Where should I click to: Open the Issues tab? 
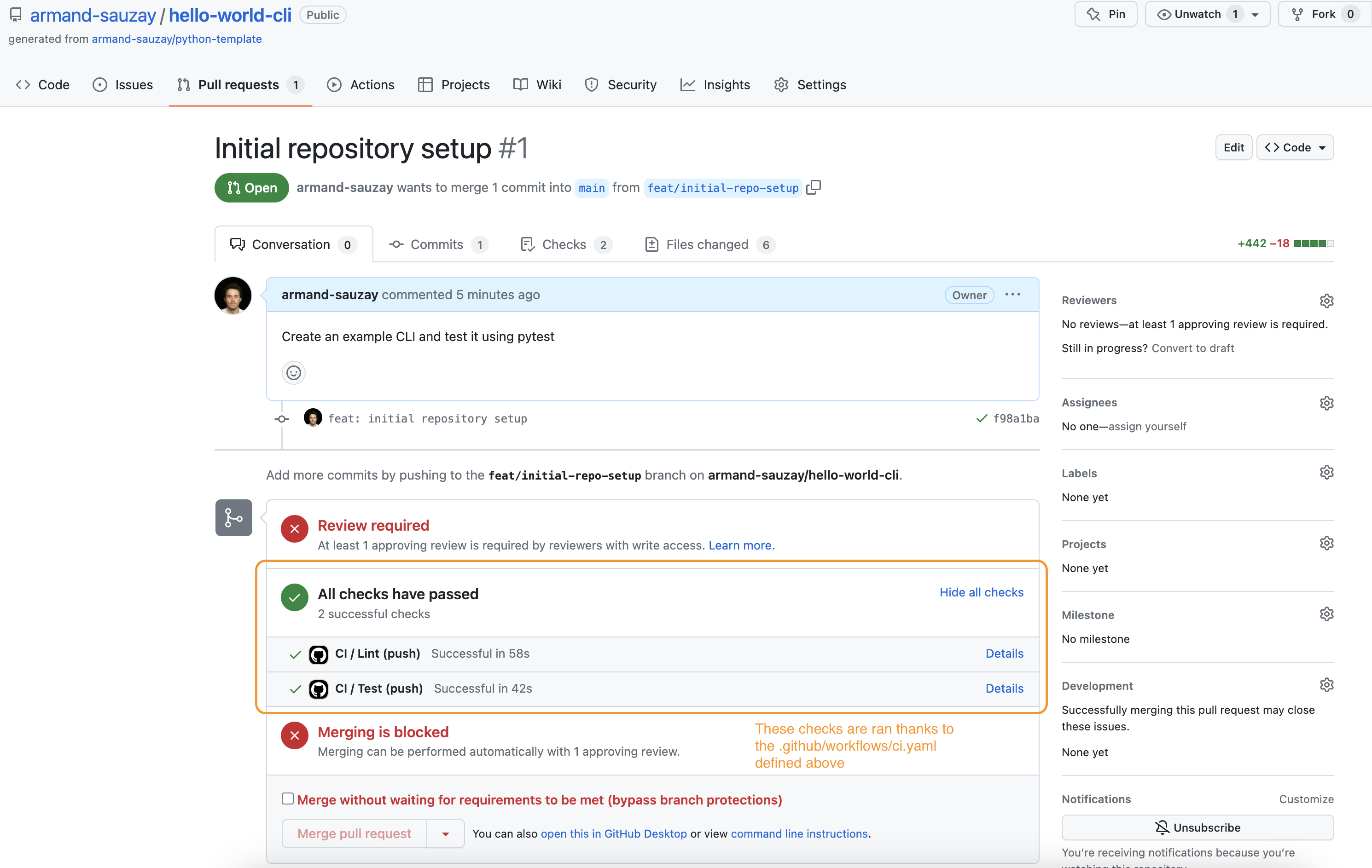(x=122, y=85)
